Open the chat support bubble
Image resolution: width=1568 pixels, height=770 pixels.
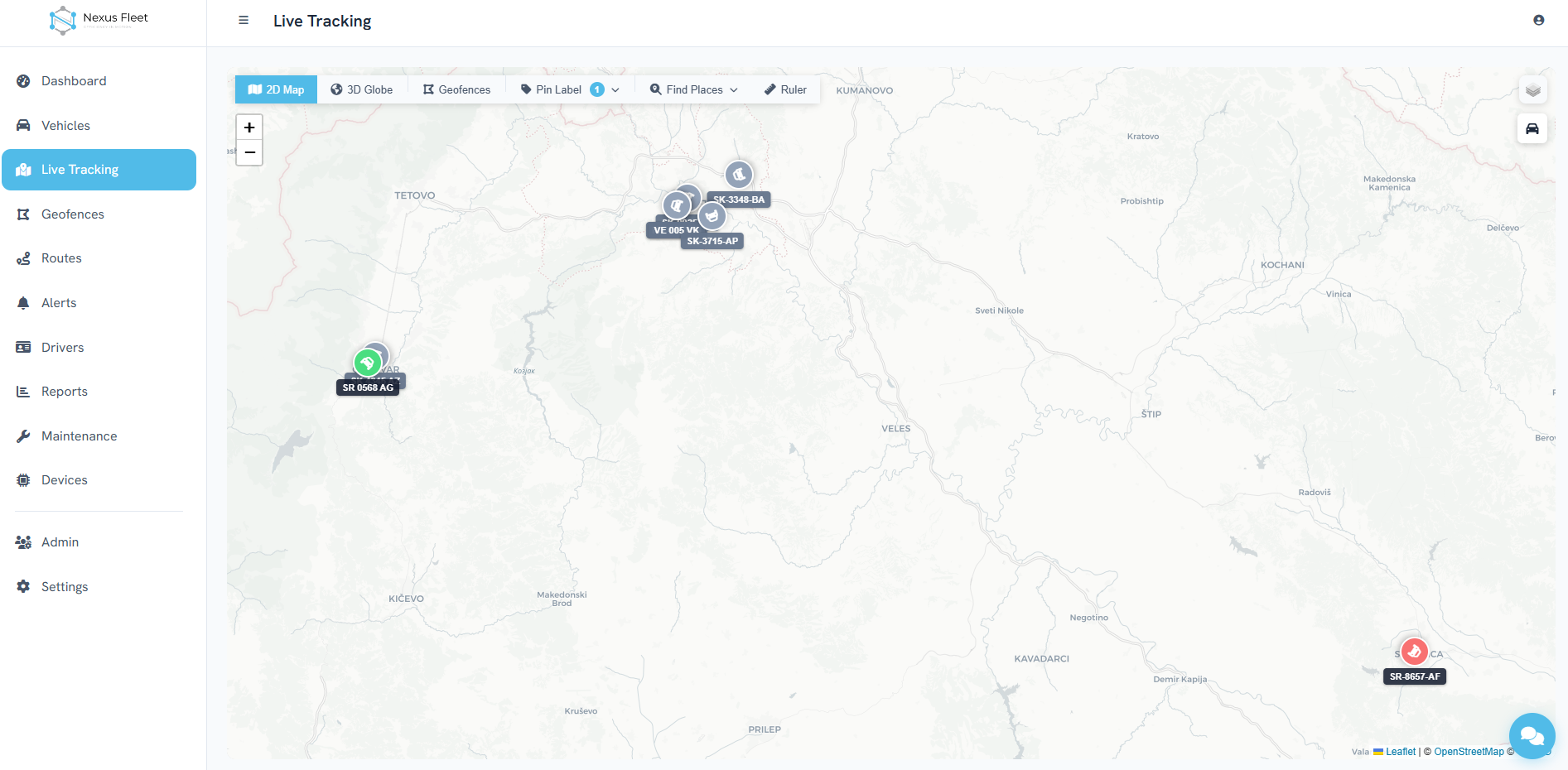coord(1532,736)
